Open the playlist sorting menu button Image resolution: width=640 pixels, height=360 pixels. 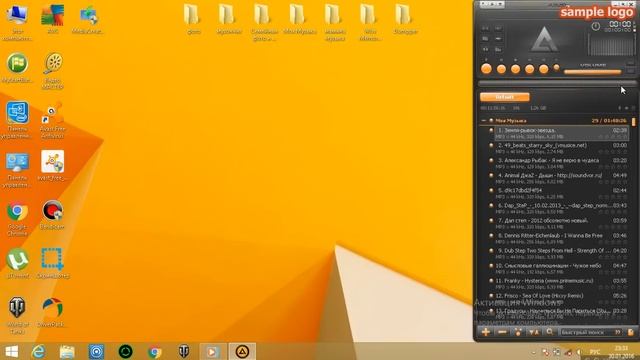pos(533,332)
